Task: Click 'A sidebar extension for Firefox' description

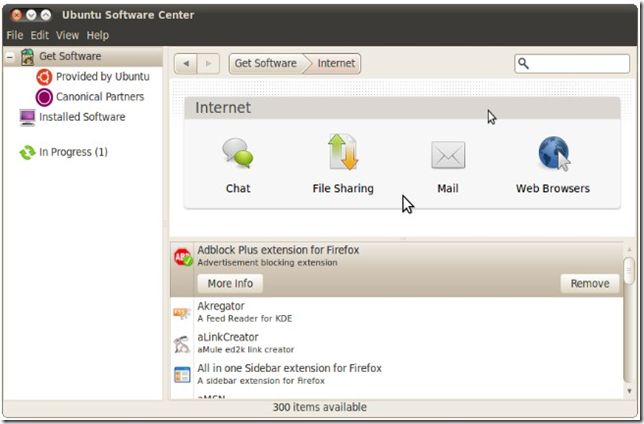Action: pyautogui.click(x=261, y=381)
